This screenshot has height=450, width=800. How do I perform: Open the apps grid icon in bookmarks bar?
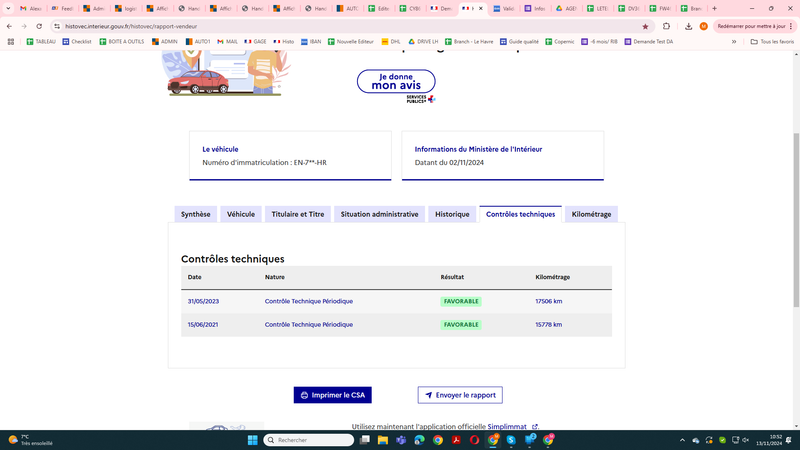pos(11,42)
